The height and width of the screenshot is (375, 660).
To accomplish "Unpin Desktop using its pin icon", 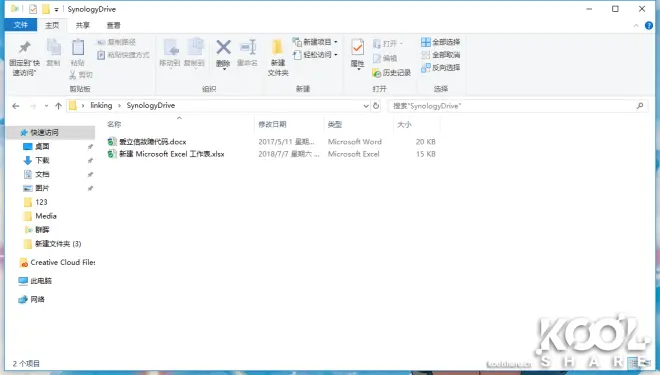I will pyautogui.click(x=90, y=146).
